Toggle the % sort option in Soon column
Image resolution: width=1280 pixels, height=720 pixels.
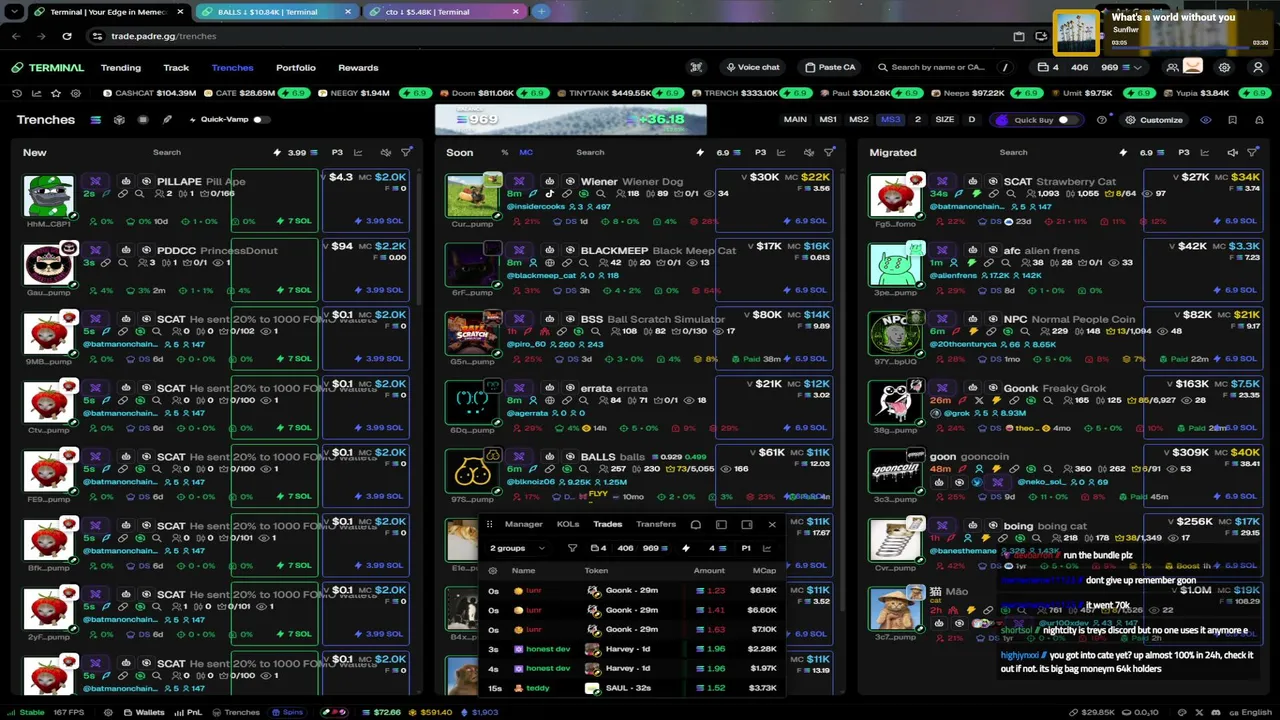click(505, 153)
